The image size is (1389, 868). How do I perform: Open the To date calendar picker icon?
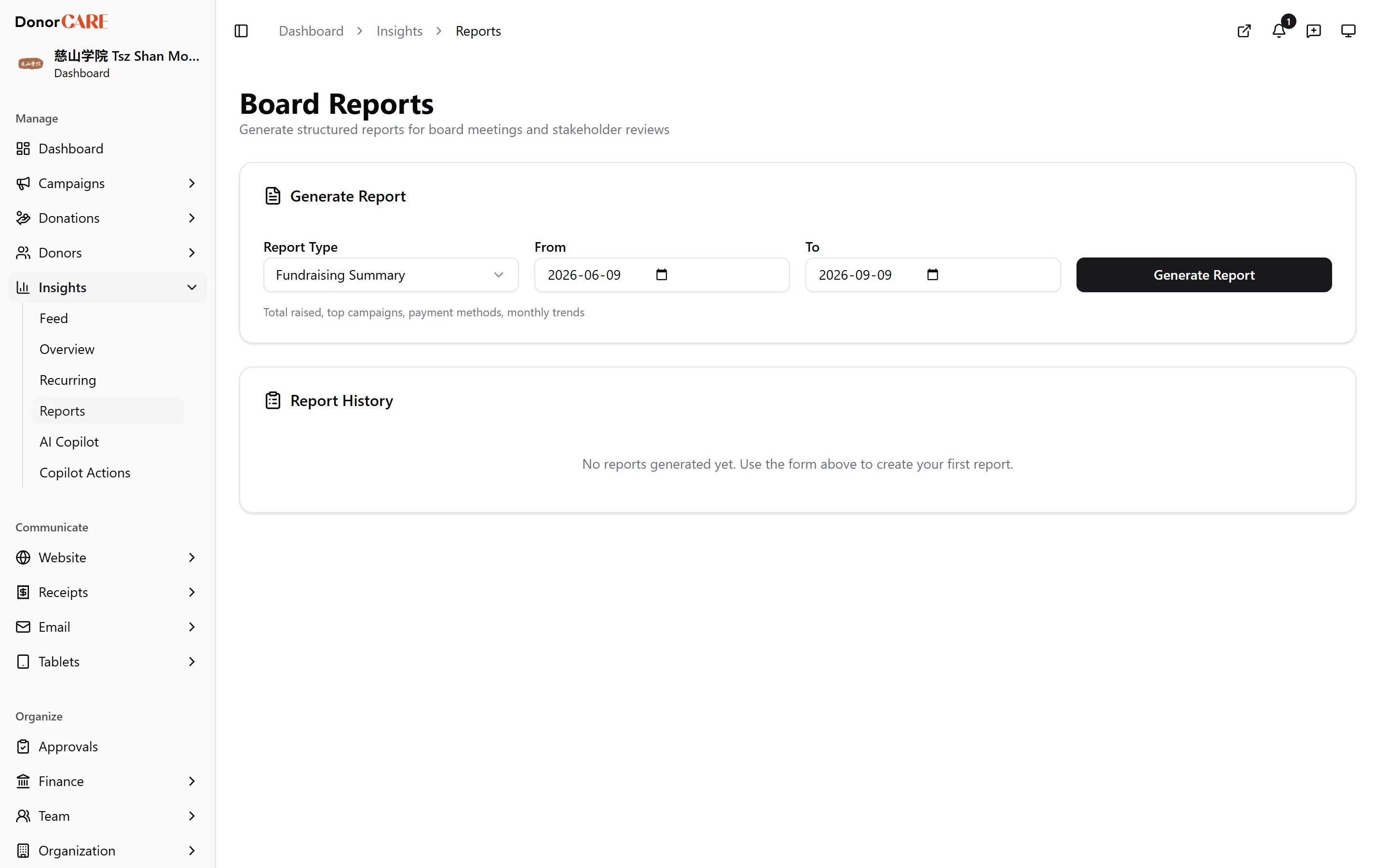pyautogui.click(x=933, y=275)
